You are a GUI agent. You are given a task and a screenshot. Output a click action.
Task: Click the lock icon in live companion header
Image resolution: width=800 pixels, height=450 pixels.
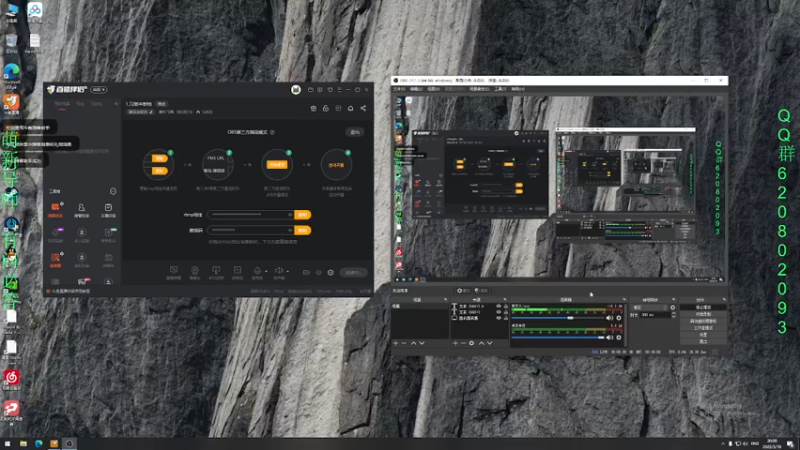click(326, 108)
